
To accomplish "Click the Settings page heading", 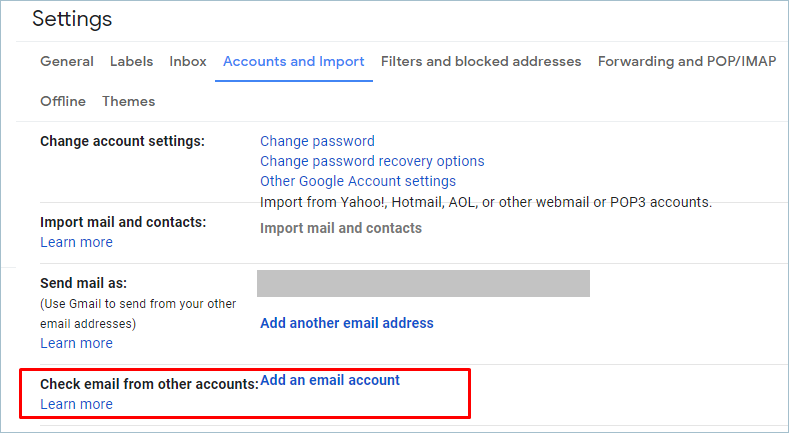I will (72, 19).
